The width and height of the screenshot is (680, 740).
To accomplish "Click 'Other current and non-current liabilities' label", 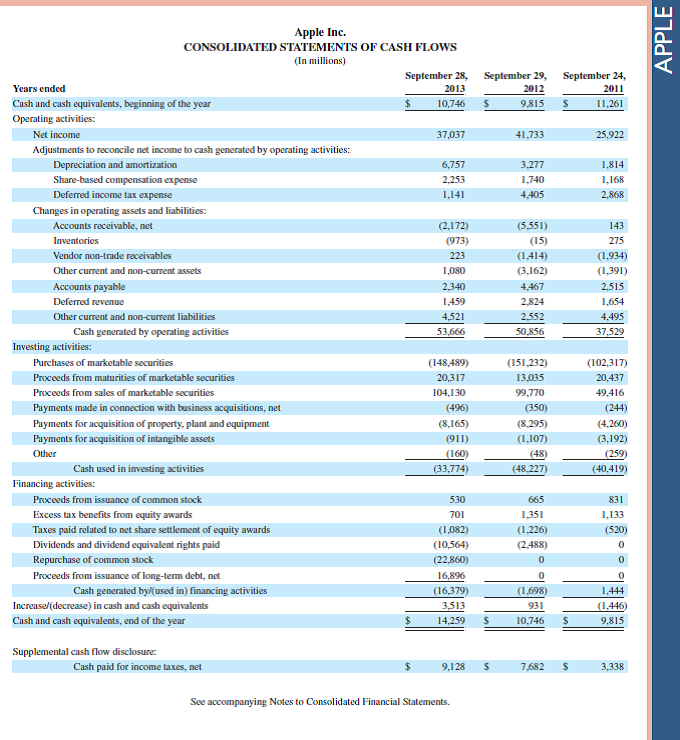I will (x=134, y=317).
